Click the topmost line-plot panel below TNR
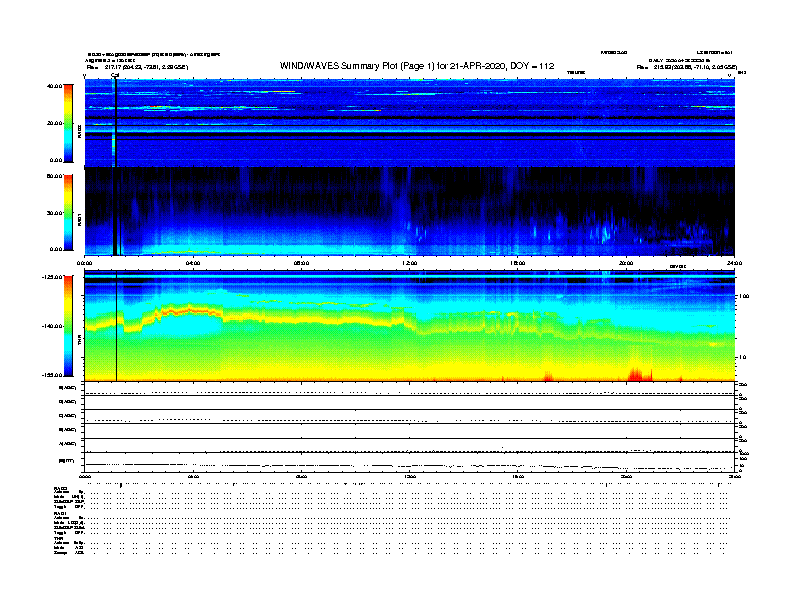Image resolution: width=792 pixels, height=612 pixels. click(x=410, y=389)
